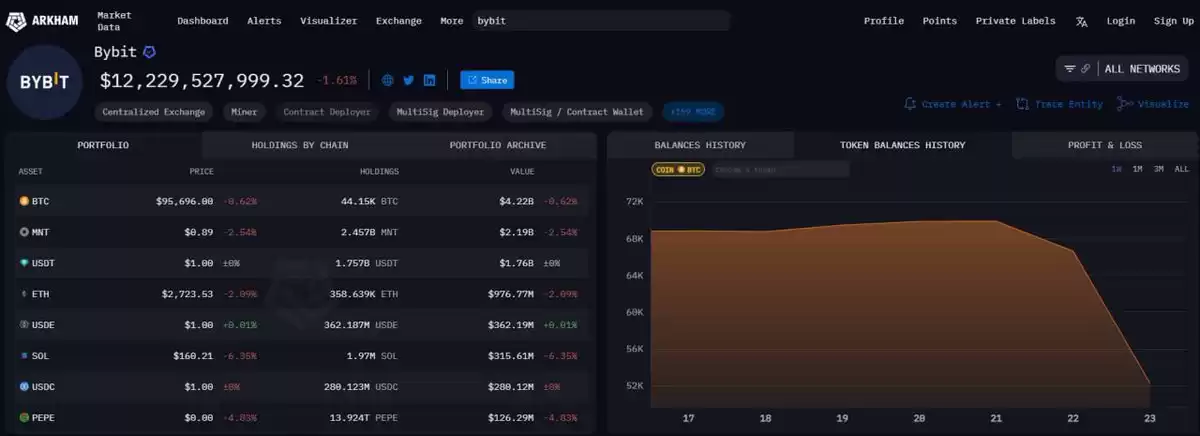The image size is (1200, 436).
Task: Open the Profile link
Action: (884, 21)
